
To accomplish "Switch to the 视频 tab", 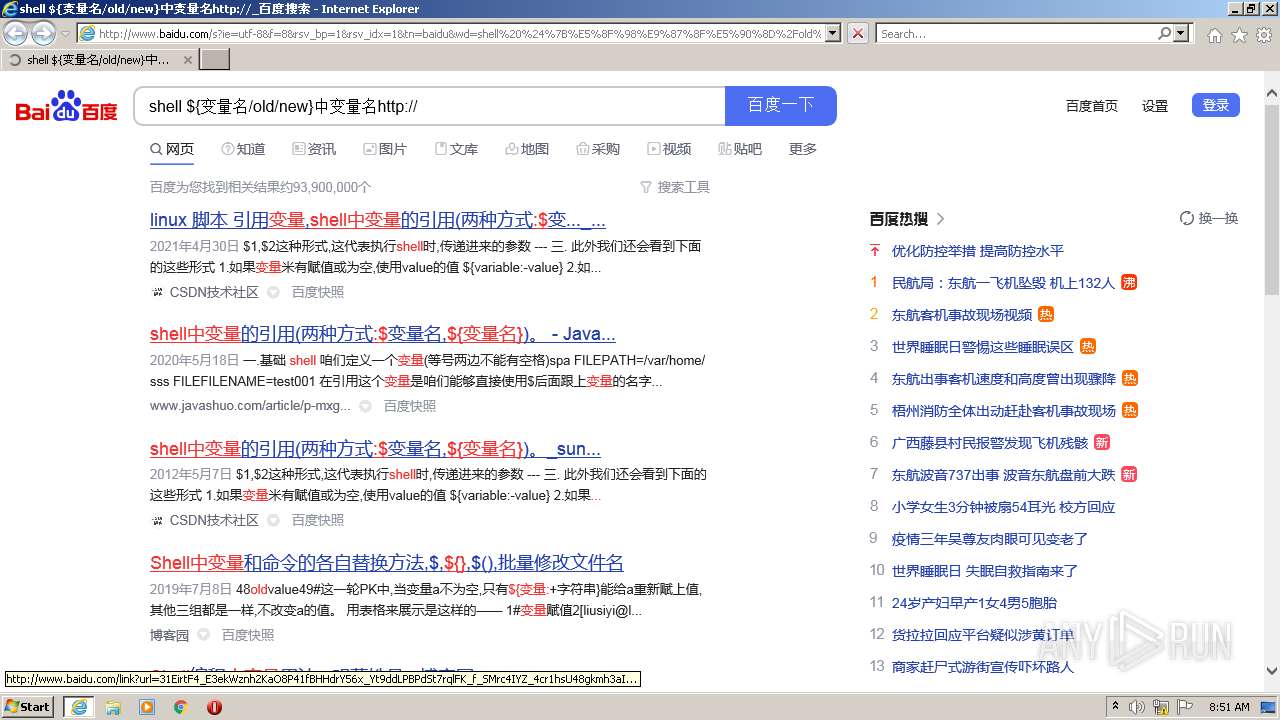I will pyautogui.click(x=669, y=149).
